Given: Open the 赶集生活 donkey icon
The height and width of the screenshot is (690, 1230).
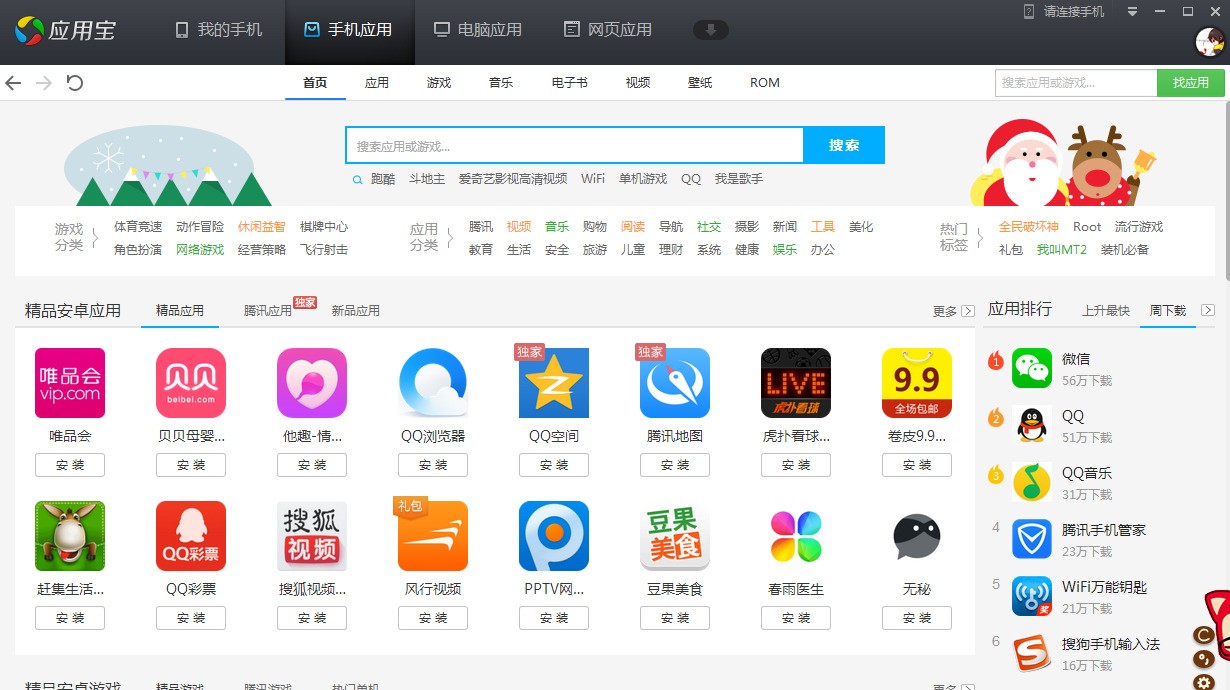Looking at the screenshot, I should coord(70,536).
